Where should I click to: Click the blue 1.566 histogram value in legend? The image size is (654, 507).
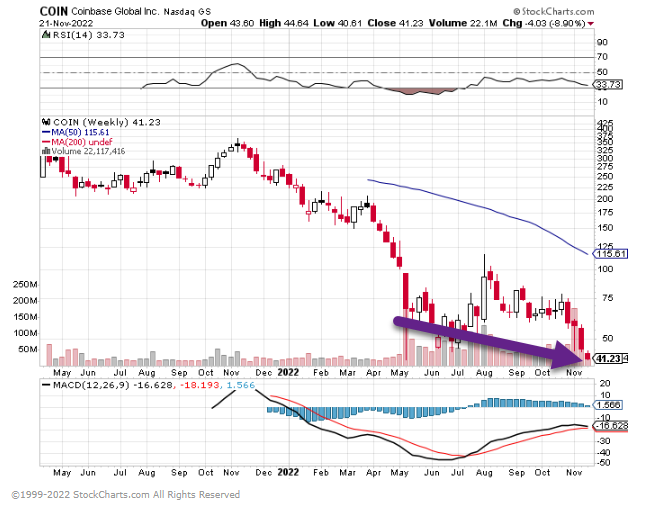tap(241, 385)
